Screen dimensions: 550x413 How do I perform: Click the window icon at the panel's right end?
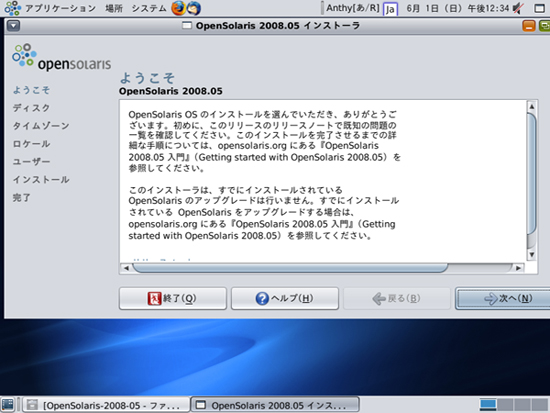pyautogui.click(x=539, y=8)
